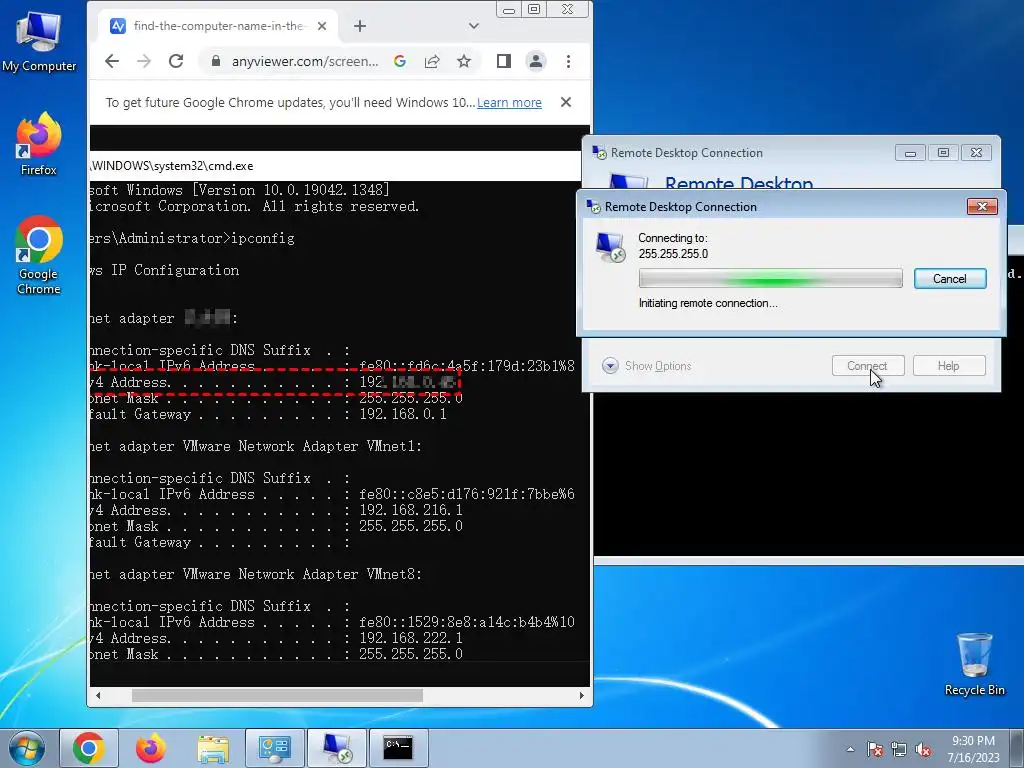1024x768 pixels.
Task: Toggle Chrome side panel
Action: [x=504, y=61]
